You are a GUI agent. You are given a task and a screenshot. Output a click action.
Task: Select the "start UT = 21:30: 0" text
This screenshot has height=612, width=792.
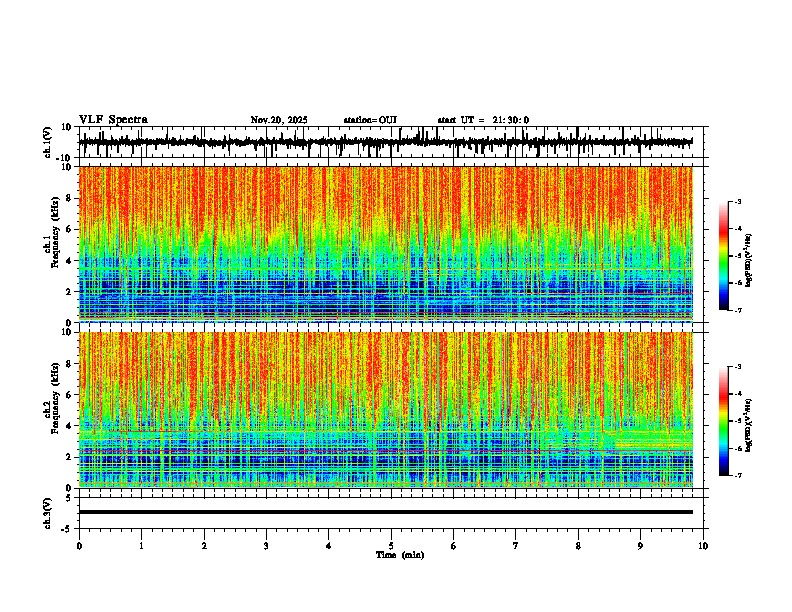click(483, 120)
